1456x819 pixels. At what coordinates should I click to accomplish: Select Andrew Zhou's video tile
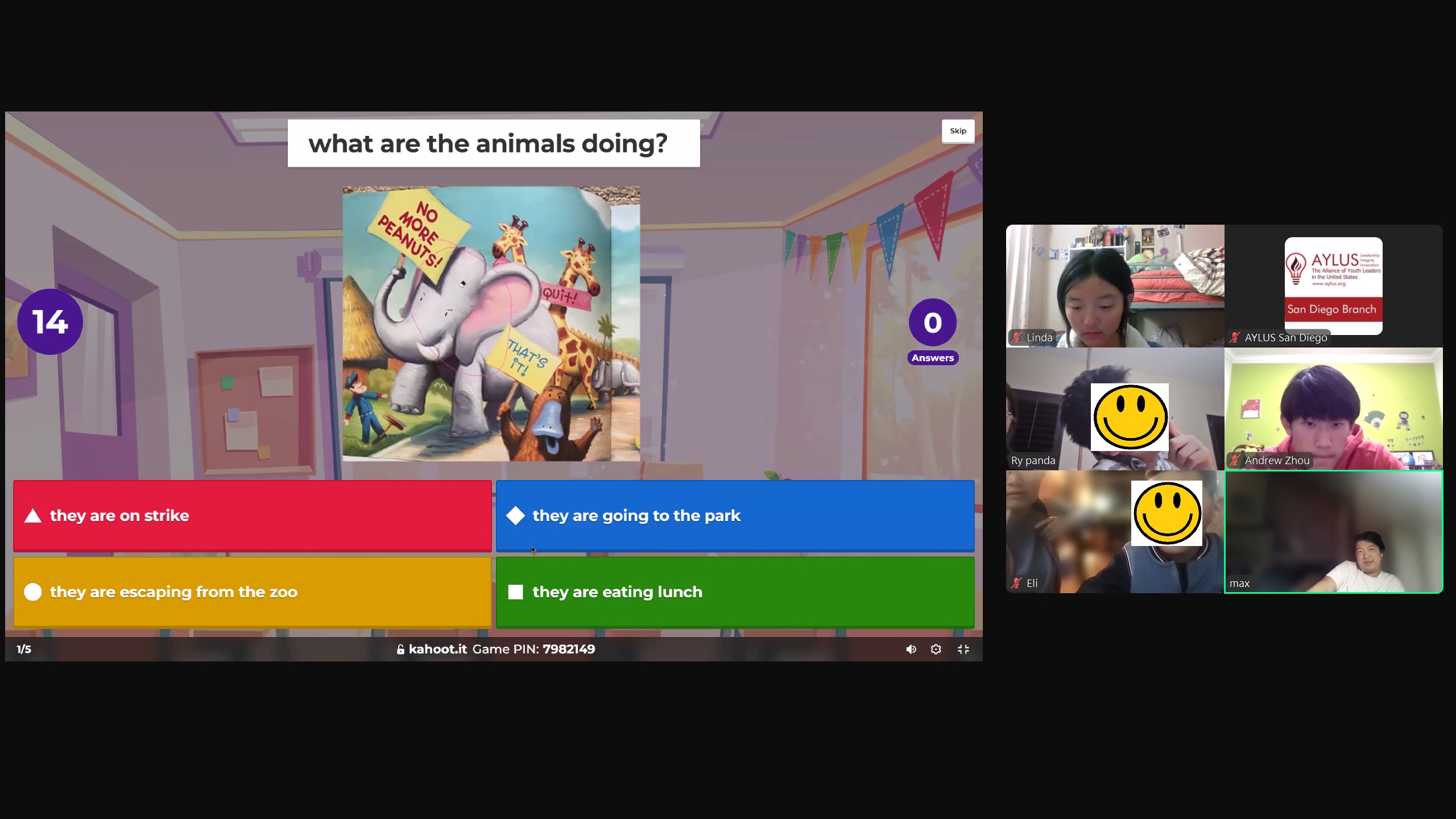(x=1333, y=408)
